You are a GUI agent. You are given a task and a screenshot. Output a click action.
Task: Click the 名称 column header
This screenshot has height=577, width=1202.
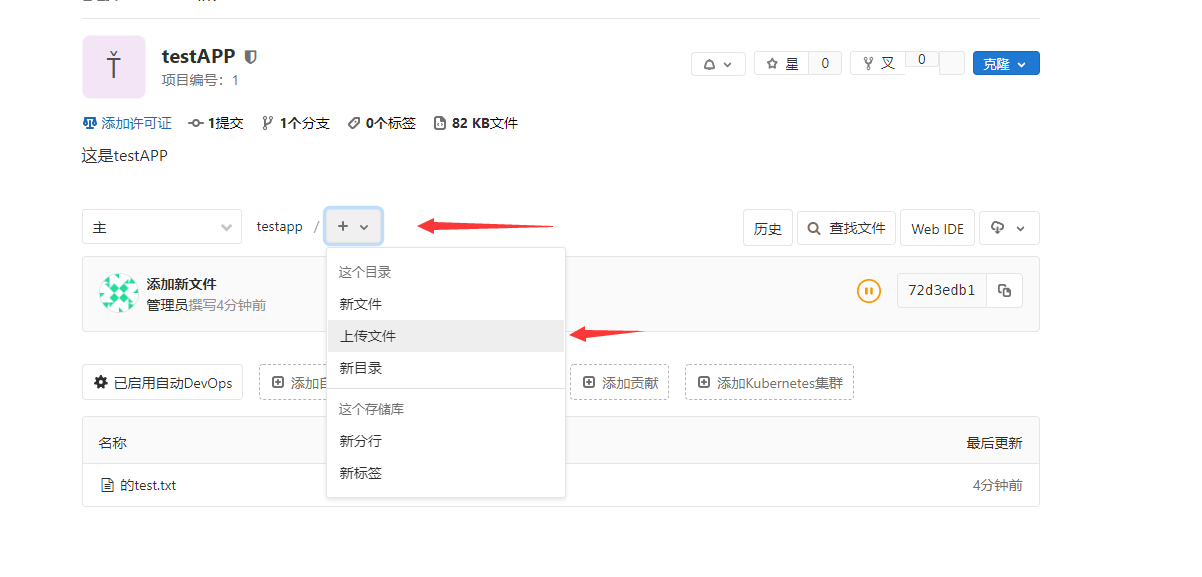[113, 442]
